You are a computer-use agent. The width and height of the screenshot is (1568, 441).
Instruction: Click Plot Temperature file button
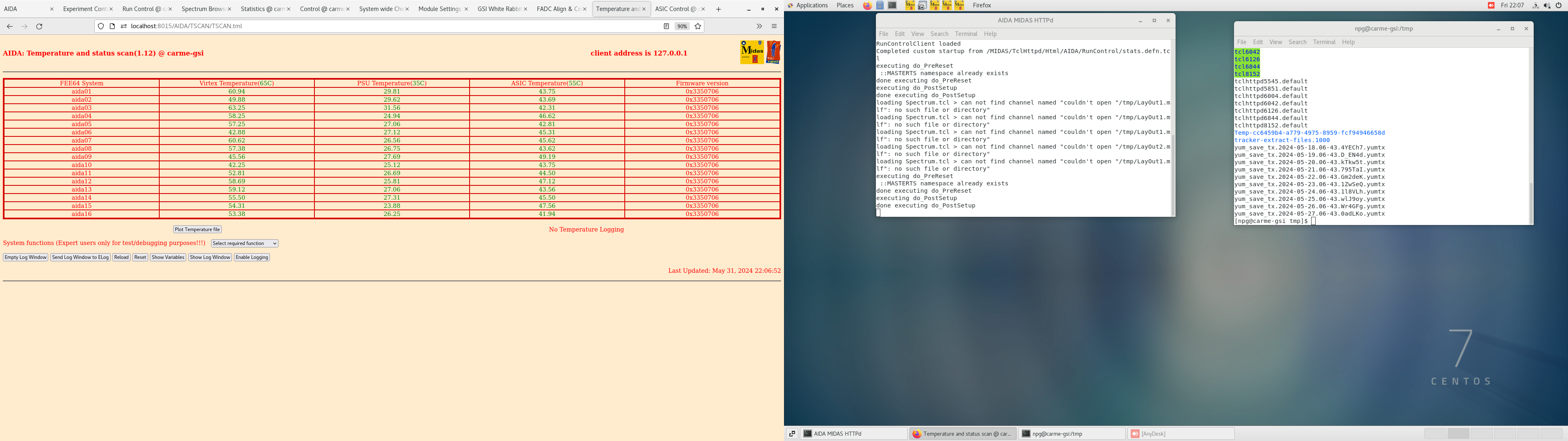tap(197, 229)
